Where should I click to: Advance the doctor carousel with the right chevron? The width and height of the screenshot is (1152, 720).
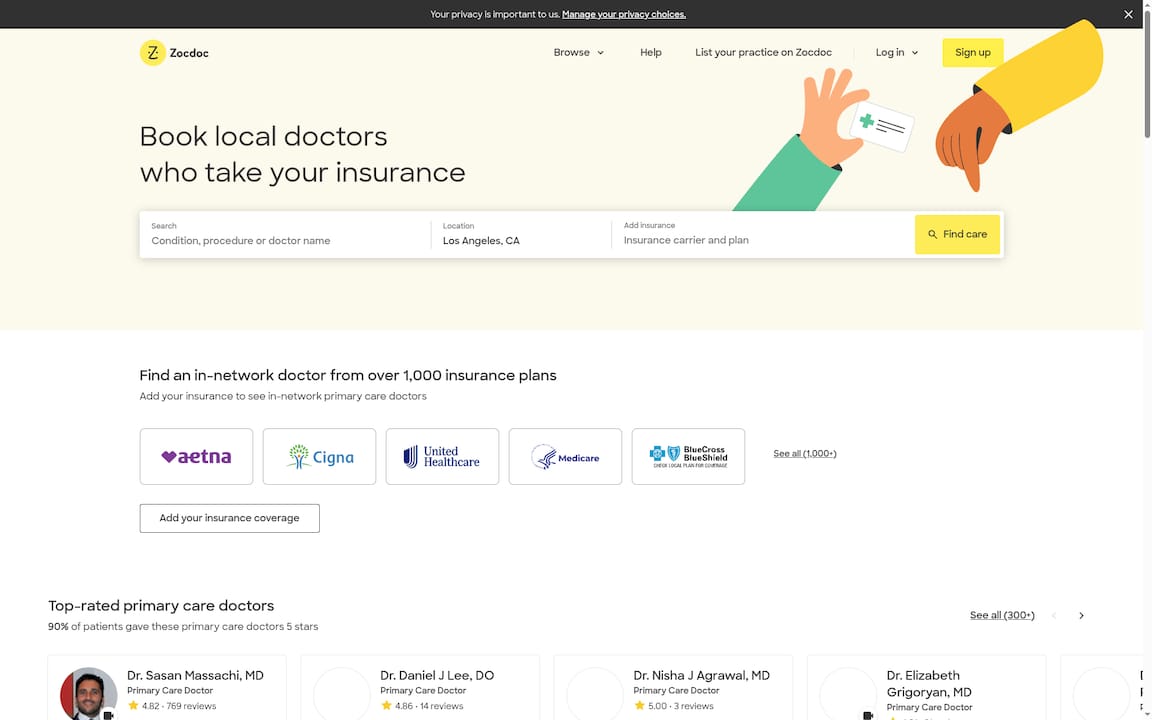pos(1081,615)
